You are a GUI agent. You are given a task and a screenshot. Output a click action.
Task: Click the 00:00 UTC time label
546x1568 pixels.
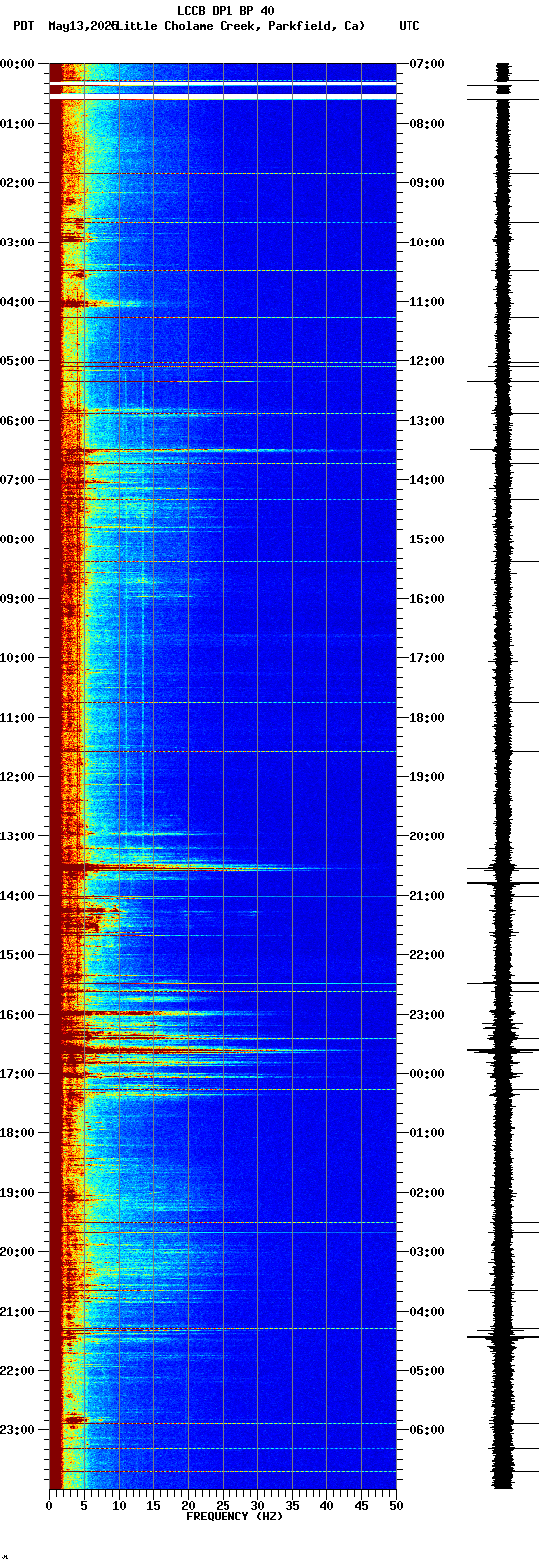[427, 1074]
